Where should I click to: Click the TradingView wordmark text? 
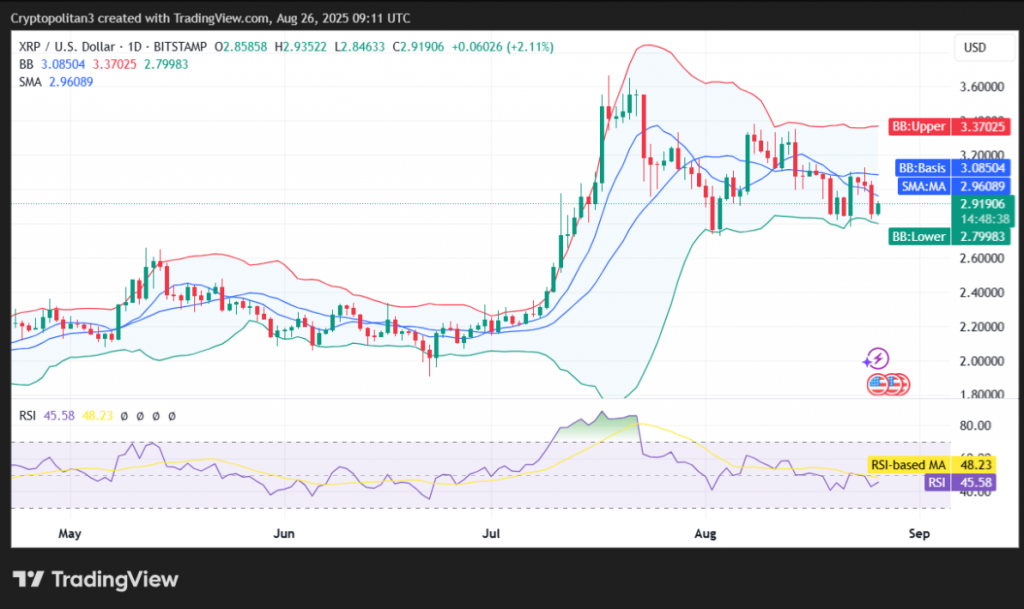[x=114, y=580]
